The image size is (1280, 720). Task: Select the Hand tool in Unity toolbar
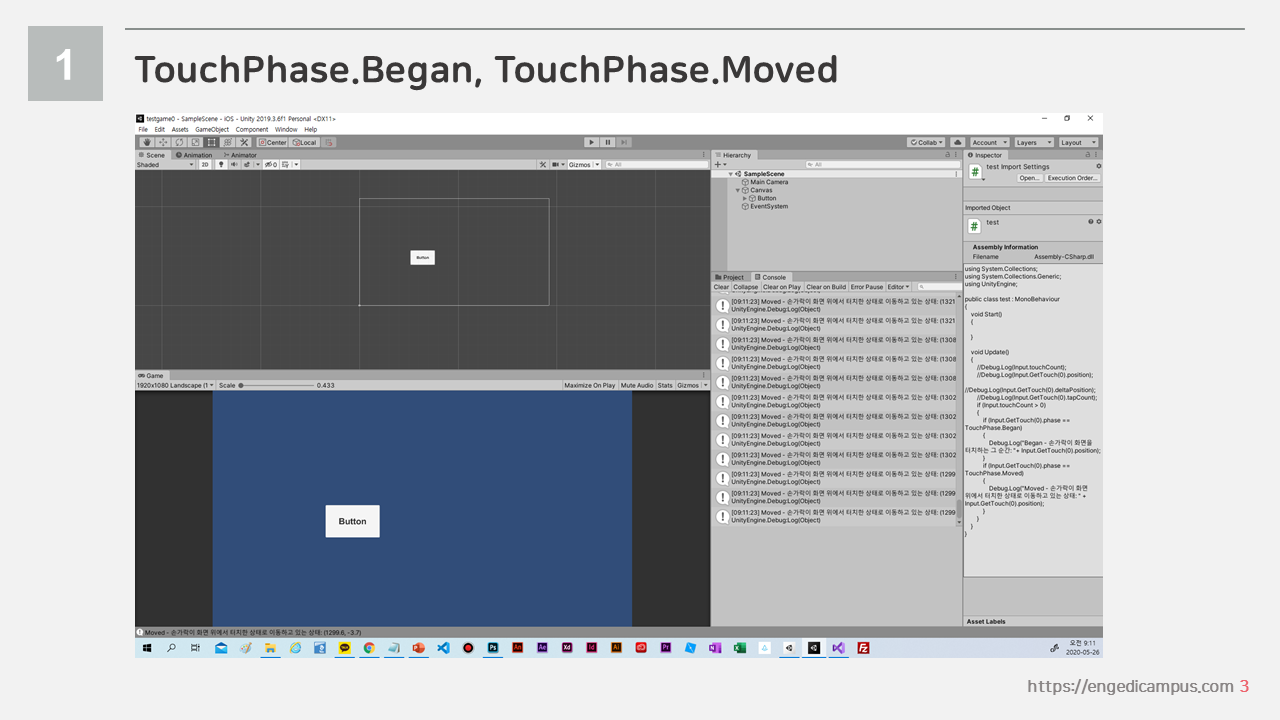coord(147,143)
